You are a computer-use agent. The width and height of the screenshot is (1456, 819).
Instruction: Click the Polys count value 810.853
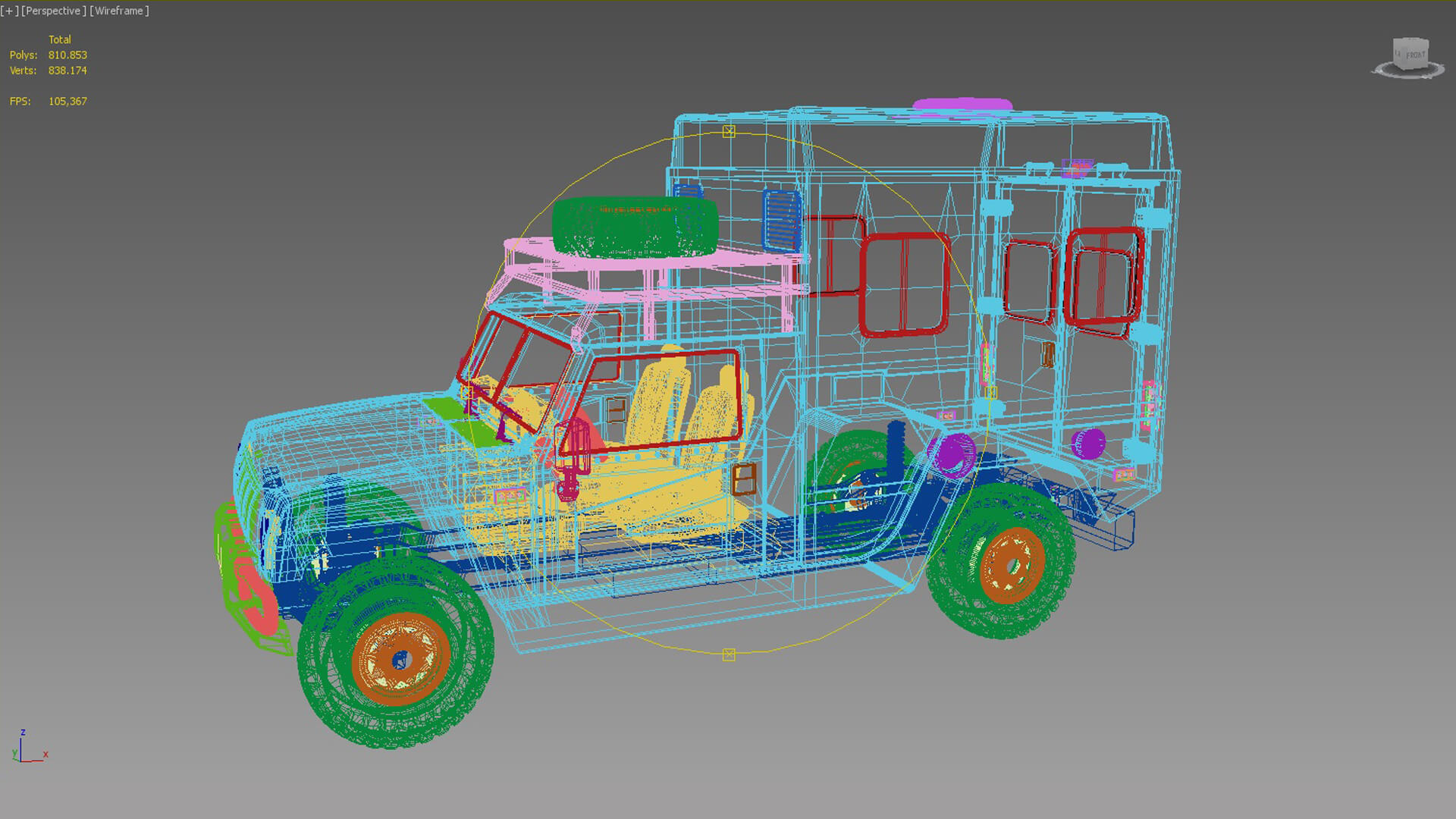click(67, 55)
